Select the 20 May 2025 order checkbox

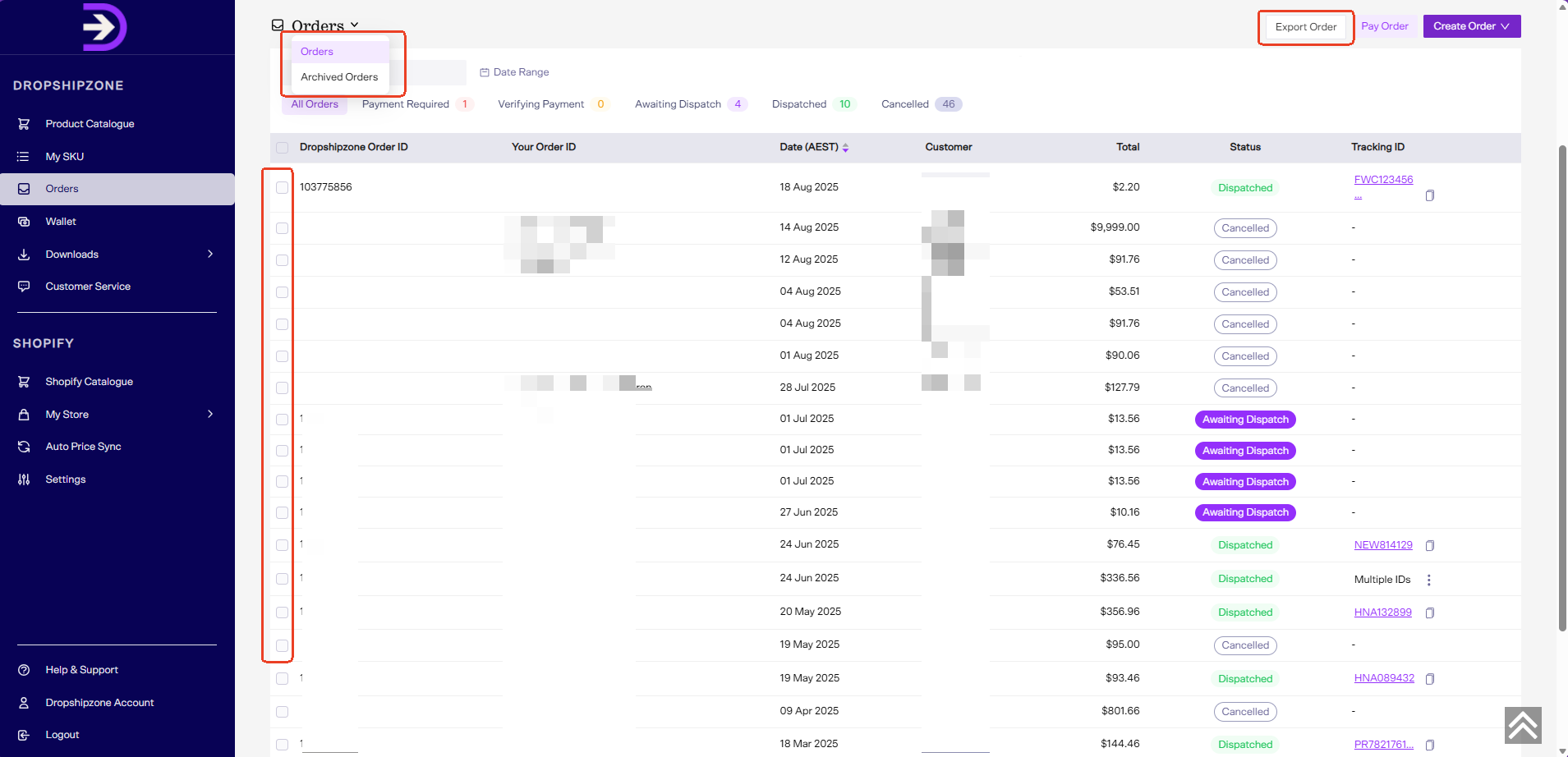coord(283,612)
